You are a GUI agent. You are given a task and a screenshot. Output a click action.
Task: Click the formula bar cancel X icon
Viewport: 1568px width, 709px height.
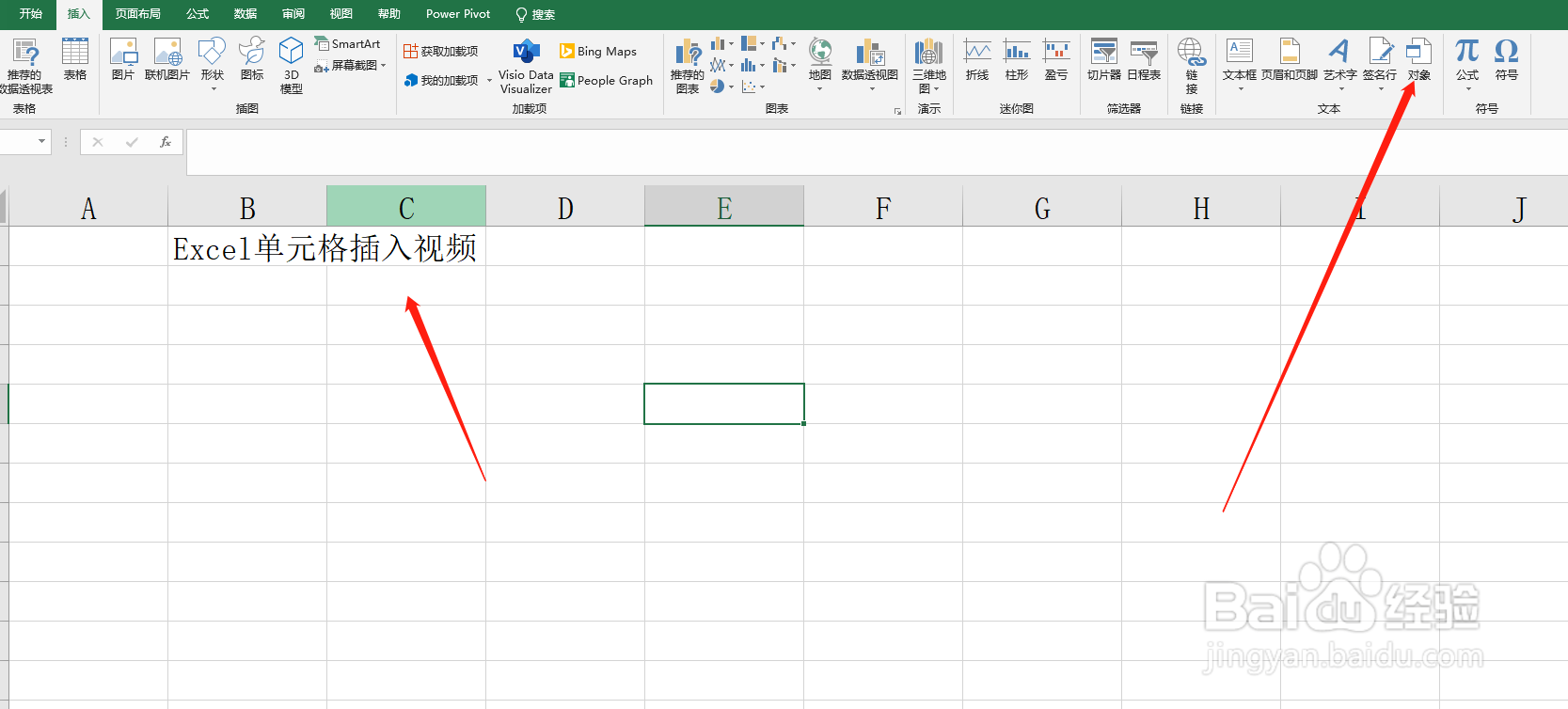98,142
